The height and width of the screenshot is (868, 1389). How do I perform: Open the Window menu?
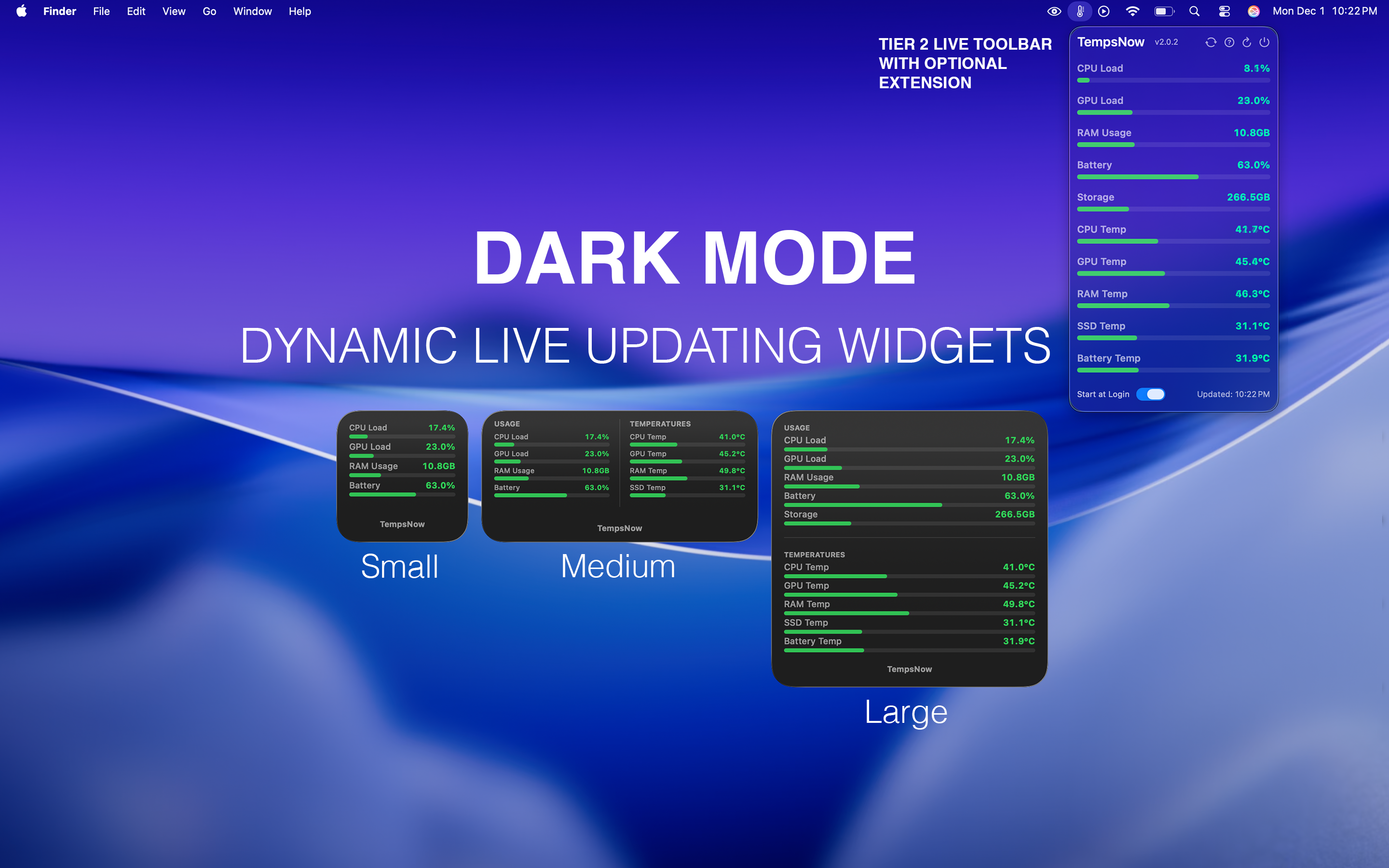tap(253, 11)
